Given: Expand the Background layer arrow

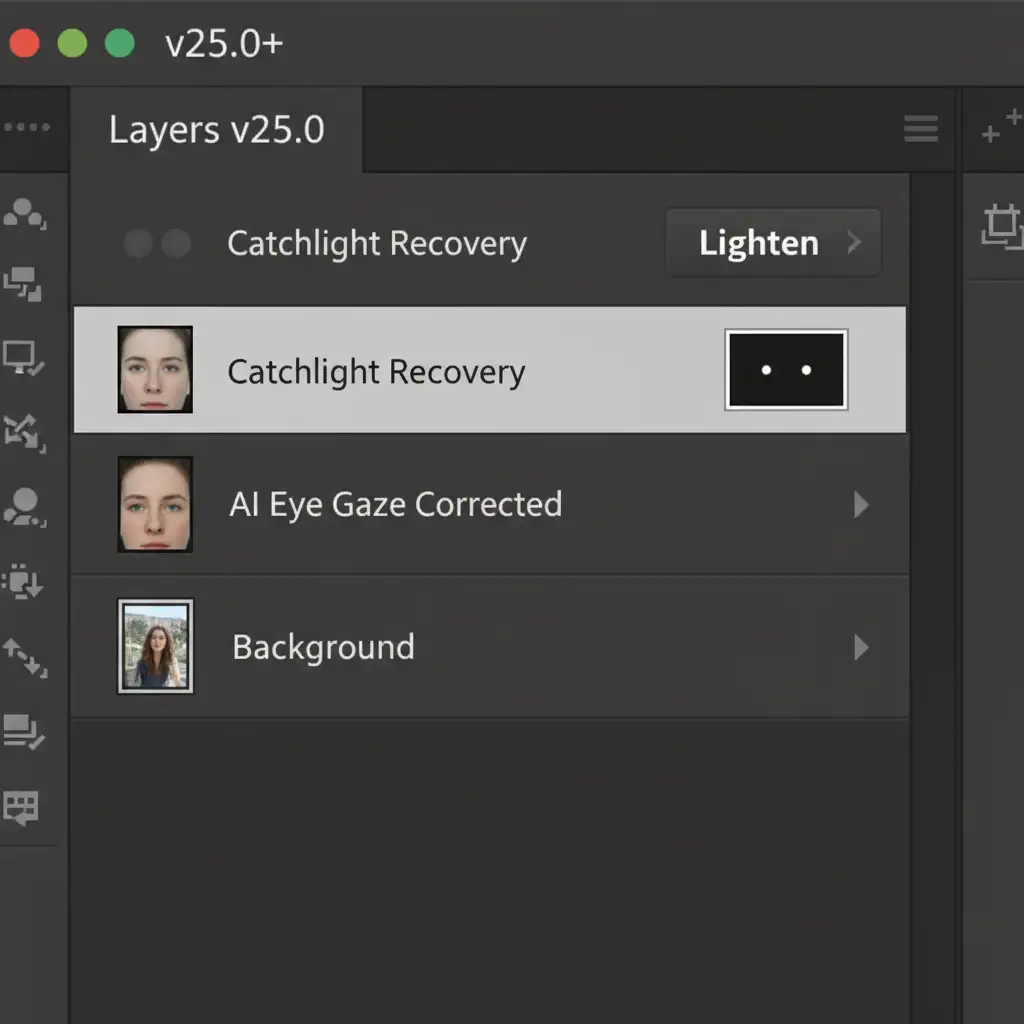Looking at the screenshot, I should (x=860, y=648).
